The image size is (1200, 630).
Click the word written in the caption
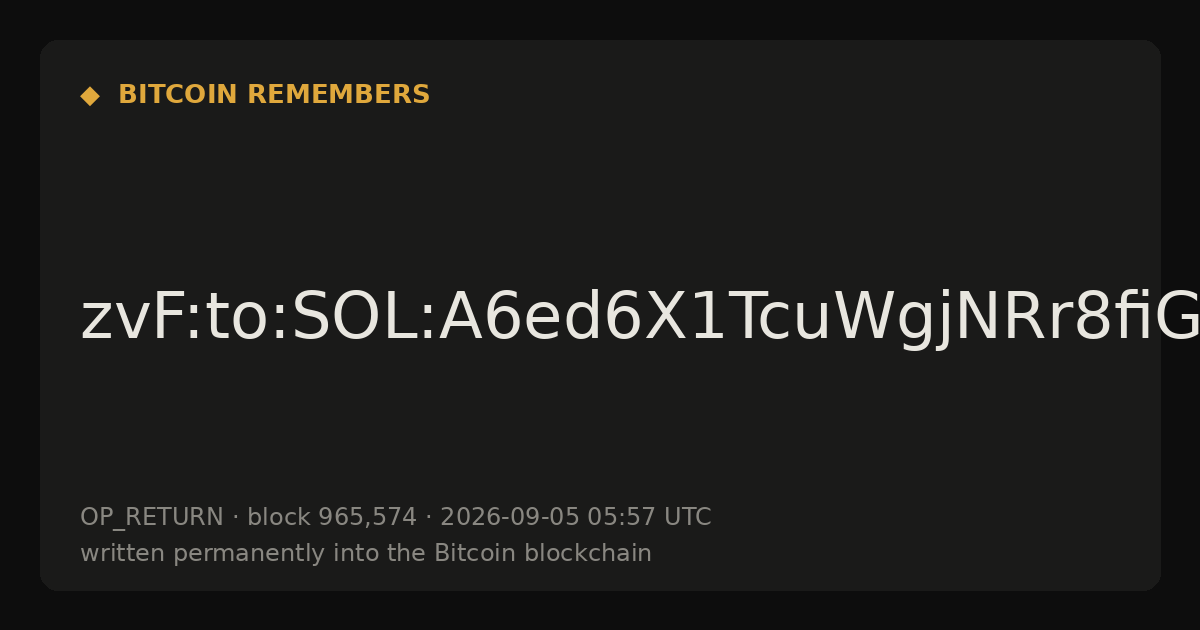113,554
